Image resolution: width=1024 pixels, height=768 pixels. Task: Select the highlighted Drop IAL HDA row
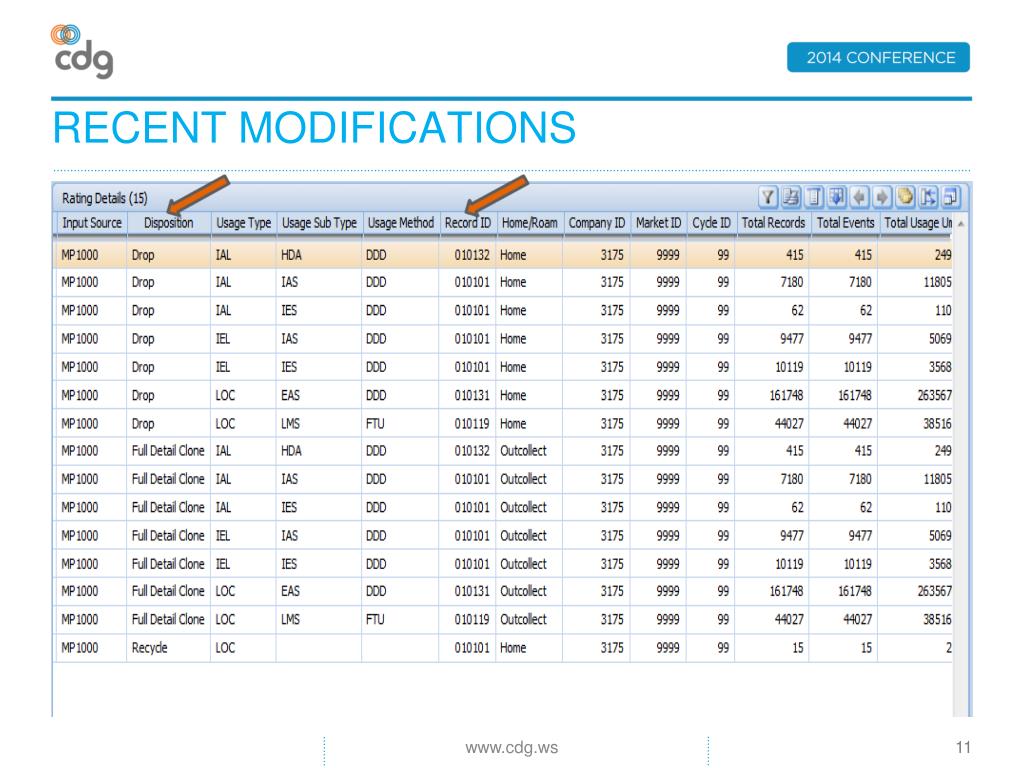pyautogui.click(x=503, y=255)
